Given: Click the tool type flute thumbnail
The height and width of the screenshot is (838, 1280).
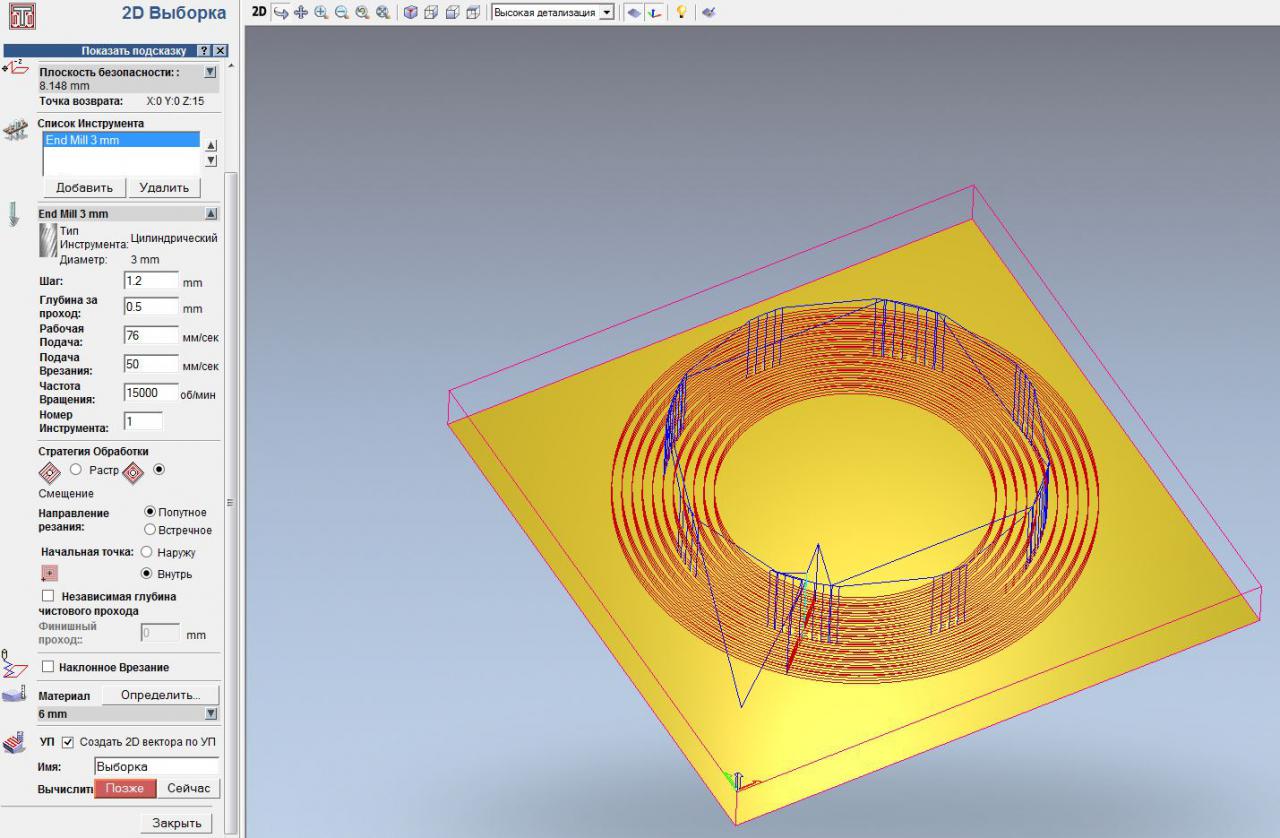Looking at the screenshot, I should pyautogui.click(x=47, y=241).
